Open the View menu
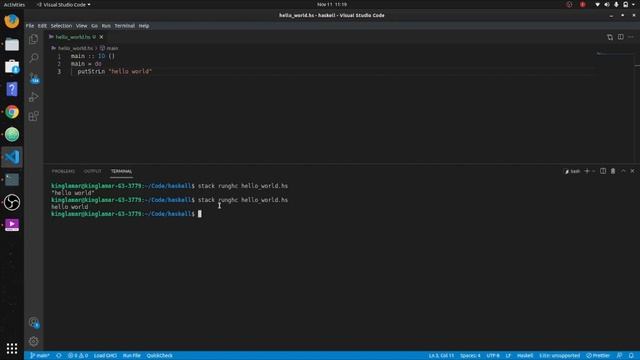This screenshot has height=360, width=640. point(81,26)
